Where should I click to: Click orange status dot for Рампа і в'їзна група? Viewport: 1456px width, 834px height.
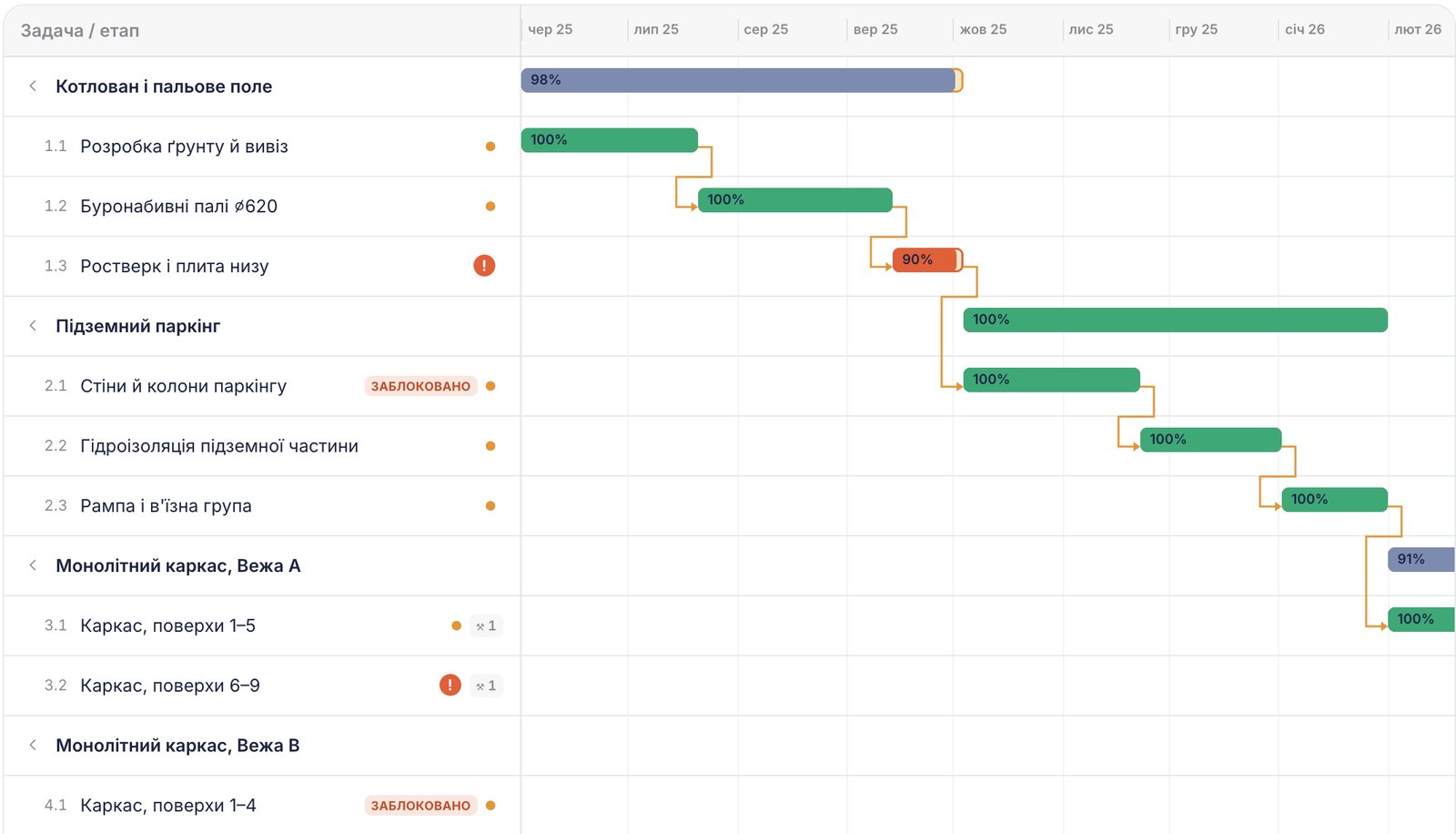[x=490, y=506]
